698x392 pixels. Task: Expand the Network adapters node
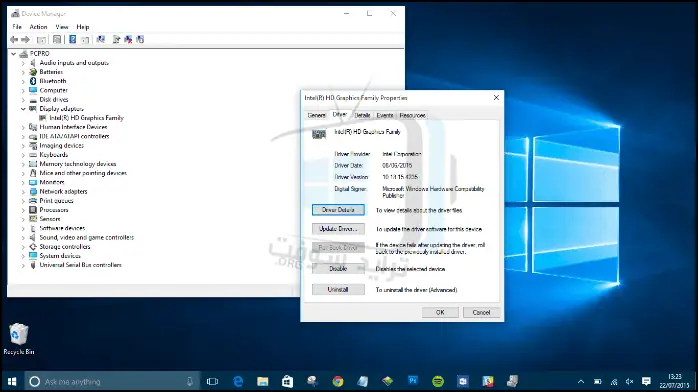pos(23,192)
